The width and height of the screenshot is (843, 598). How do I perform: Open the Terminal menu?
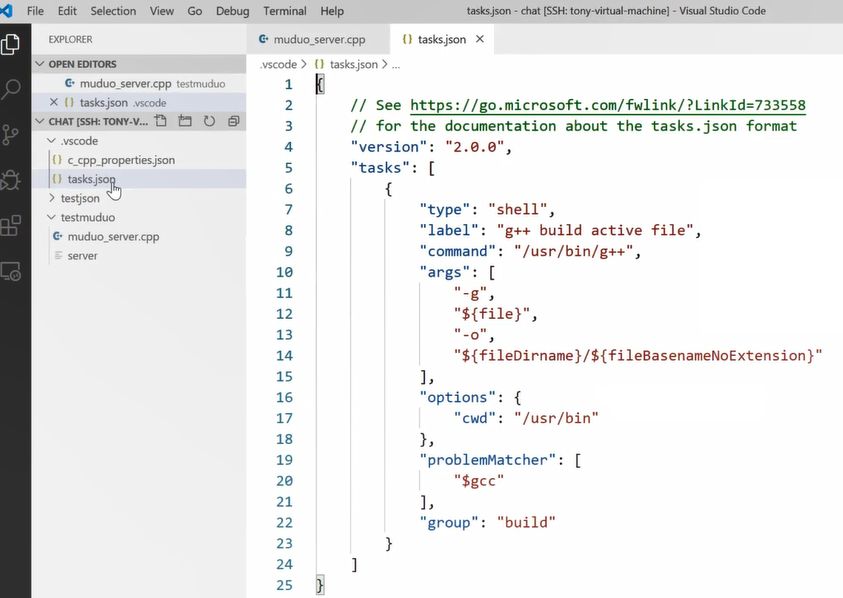[284, 11]
